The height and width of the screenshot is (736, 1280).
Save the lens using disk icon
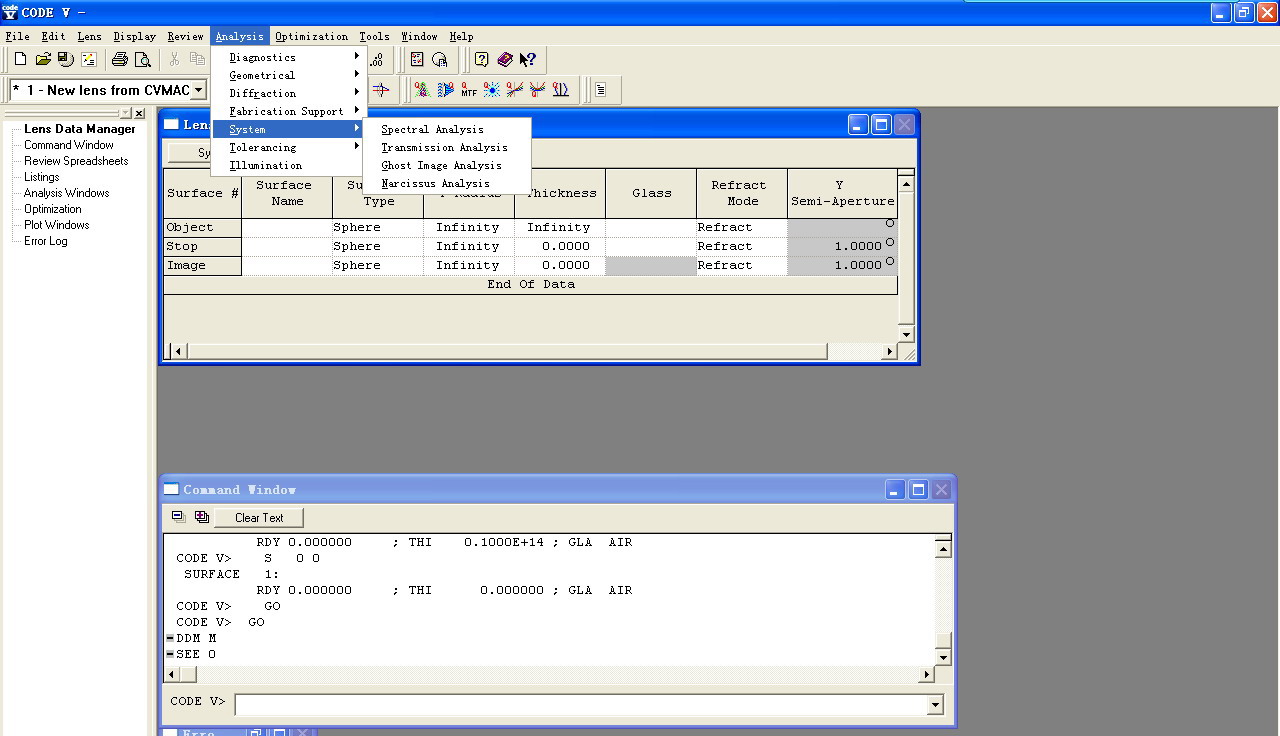65,60
